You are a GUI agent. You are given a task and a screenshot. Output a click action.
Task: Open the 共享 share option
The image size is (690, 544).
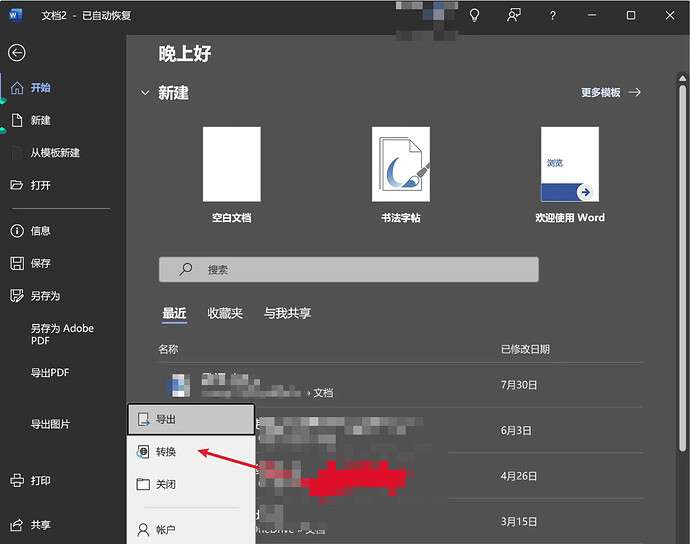click(40, 525)
